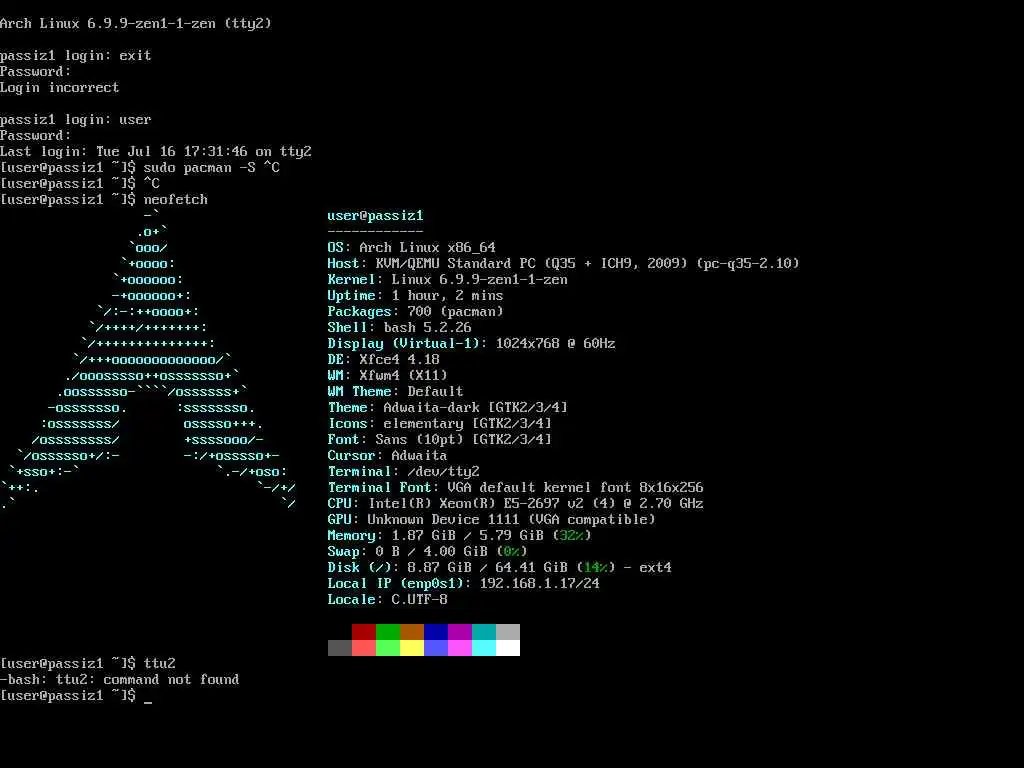Click the bright salmon-red color block
Viewport: 1024px width, 768px height.
click(364, 648)
